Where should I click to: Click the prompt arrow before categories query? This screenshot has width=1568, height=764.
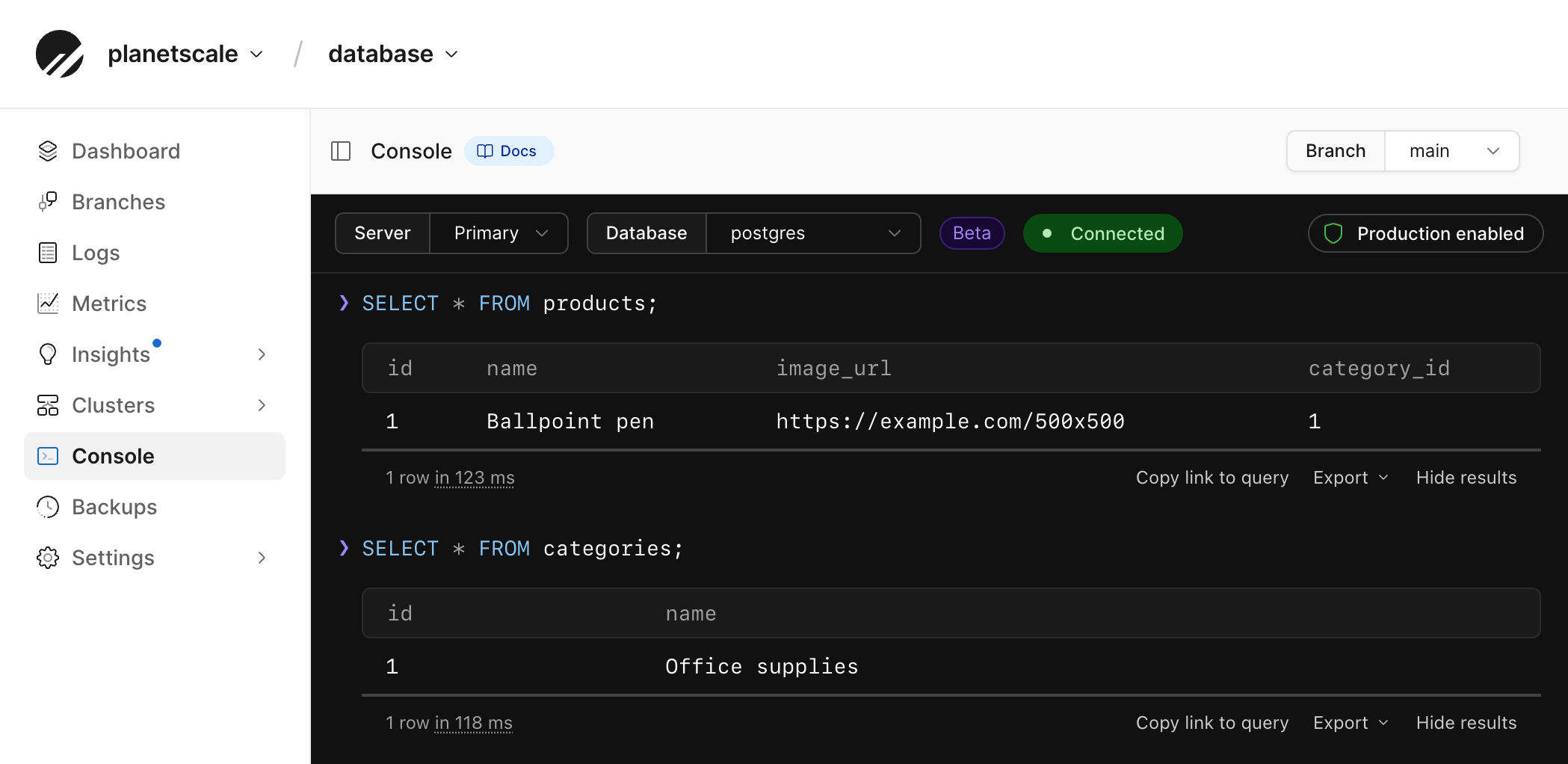[x=344, y=548]
